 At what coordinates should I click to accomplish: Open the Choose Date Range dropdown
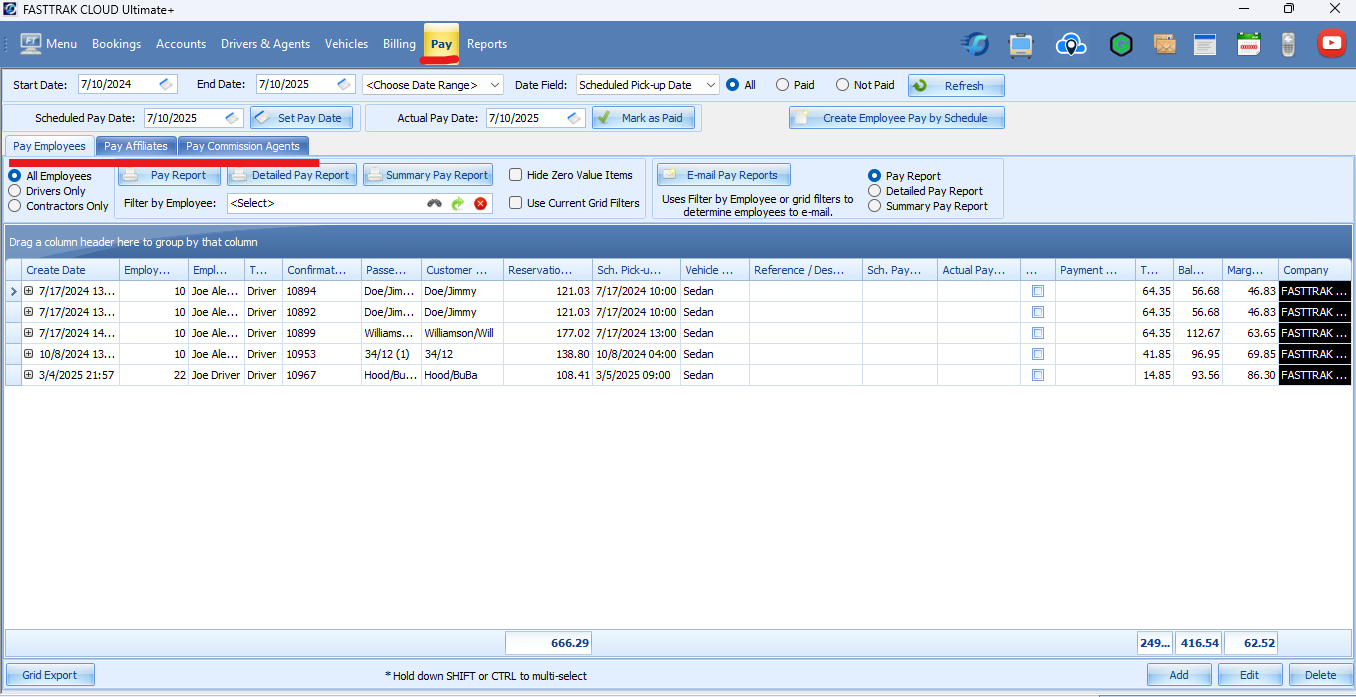433,85
